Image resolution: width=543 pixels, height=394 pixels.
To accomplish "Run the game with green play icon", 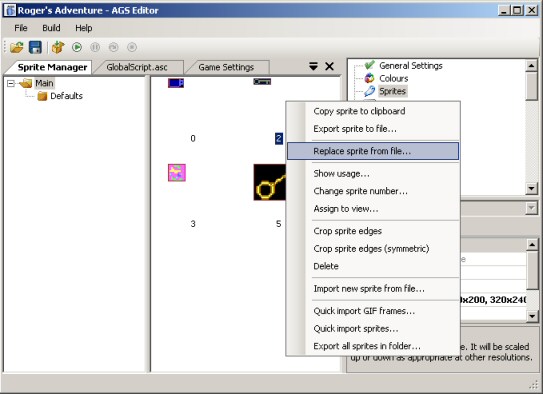I will click(77, 47).
